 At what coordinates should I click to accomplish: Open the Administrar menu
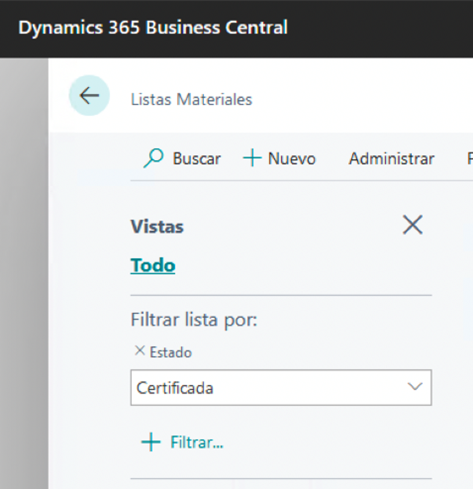click(x=391, y=159)
